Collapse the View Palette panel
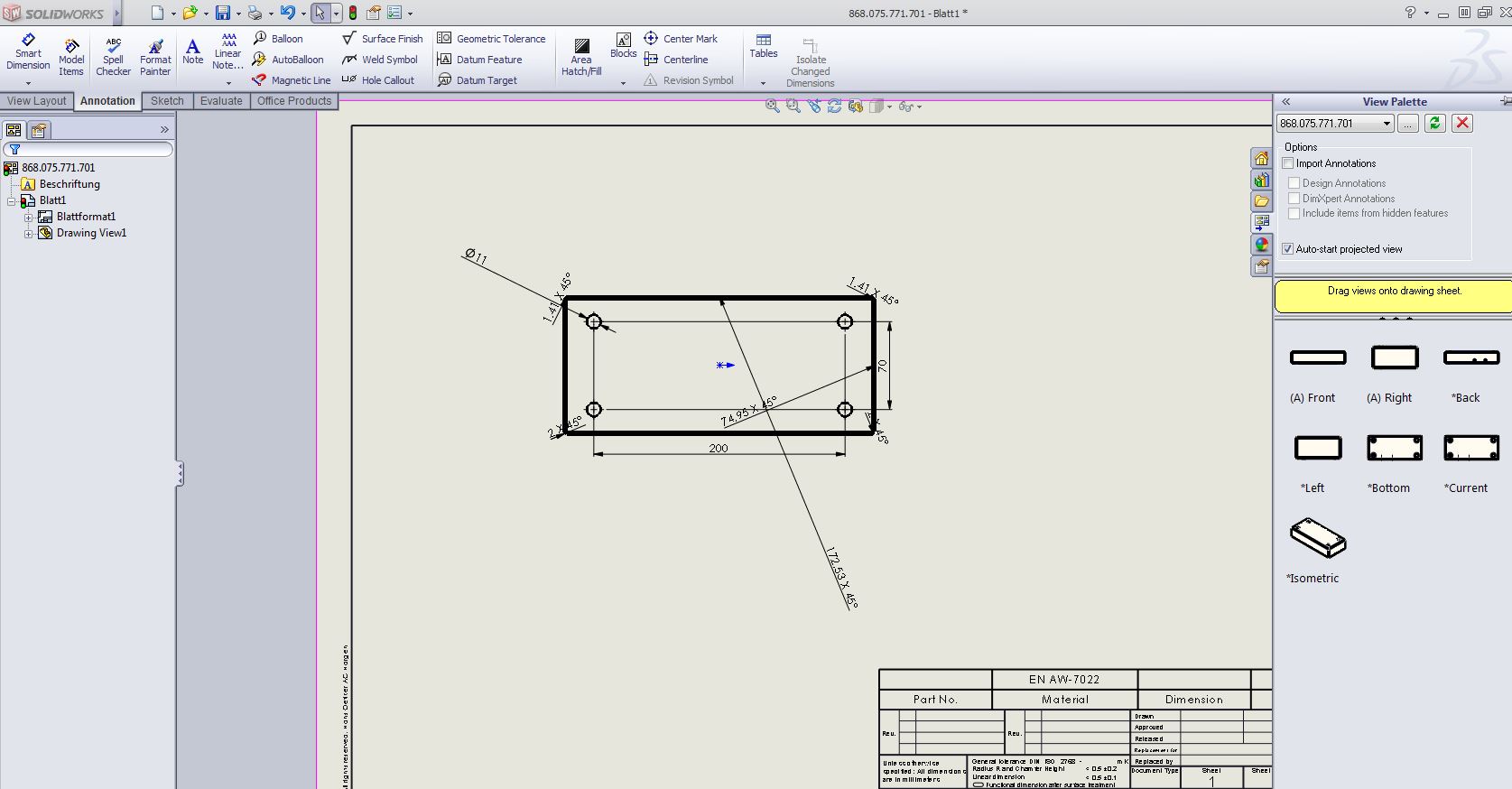 [x=1285, y=102]
